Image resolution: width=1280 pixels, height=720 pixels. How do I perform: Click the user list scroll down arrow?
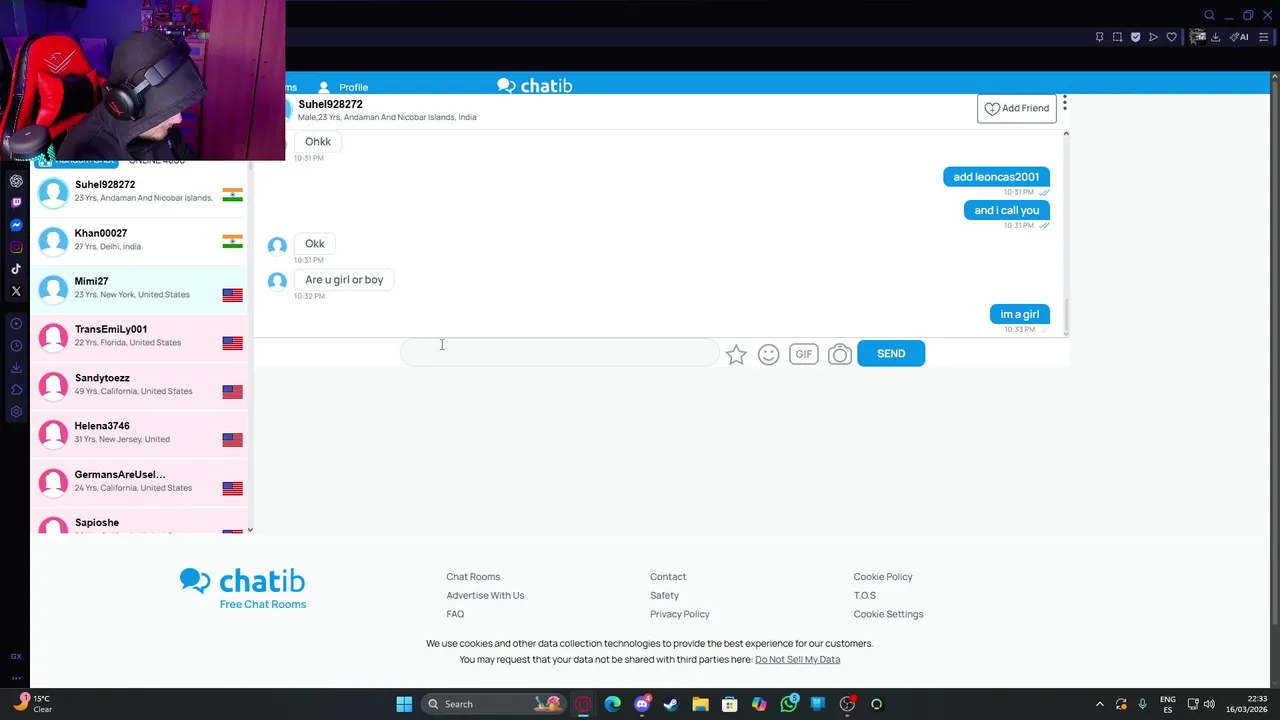(x=250, y=530)
